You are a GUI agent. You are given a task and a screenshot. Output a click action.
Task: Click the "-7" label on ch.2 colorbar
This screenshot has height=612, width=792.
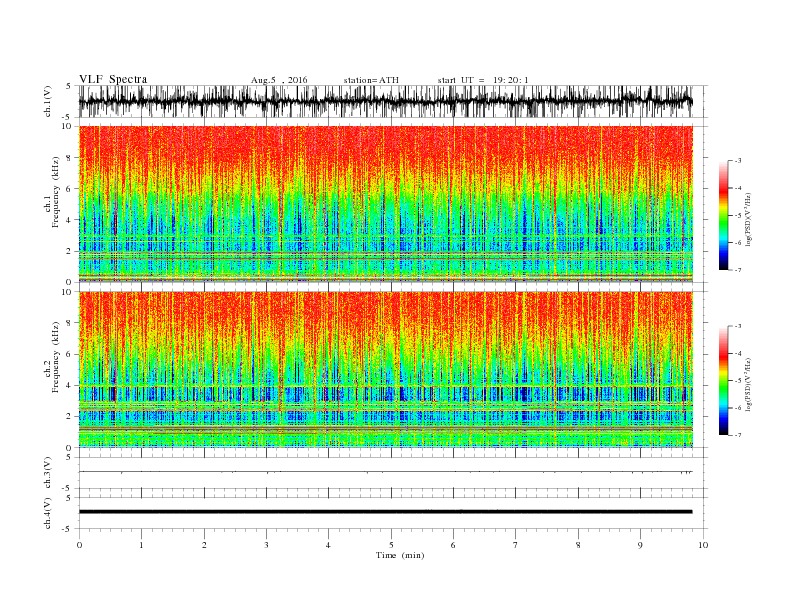[738, 435]
